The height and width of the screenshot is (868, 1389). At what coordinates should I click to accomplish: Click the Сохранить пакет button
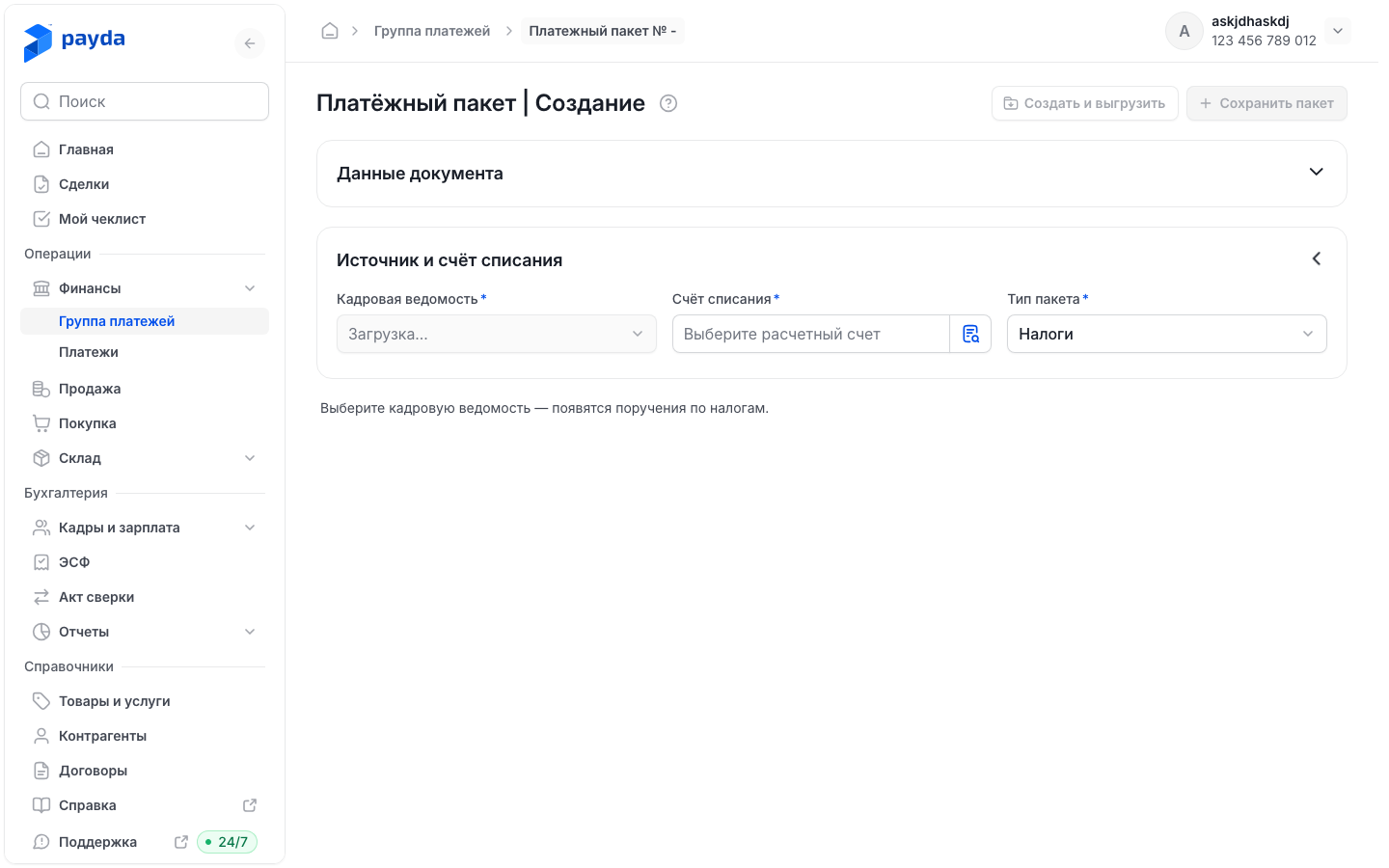point(1266,103)
